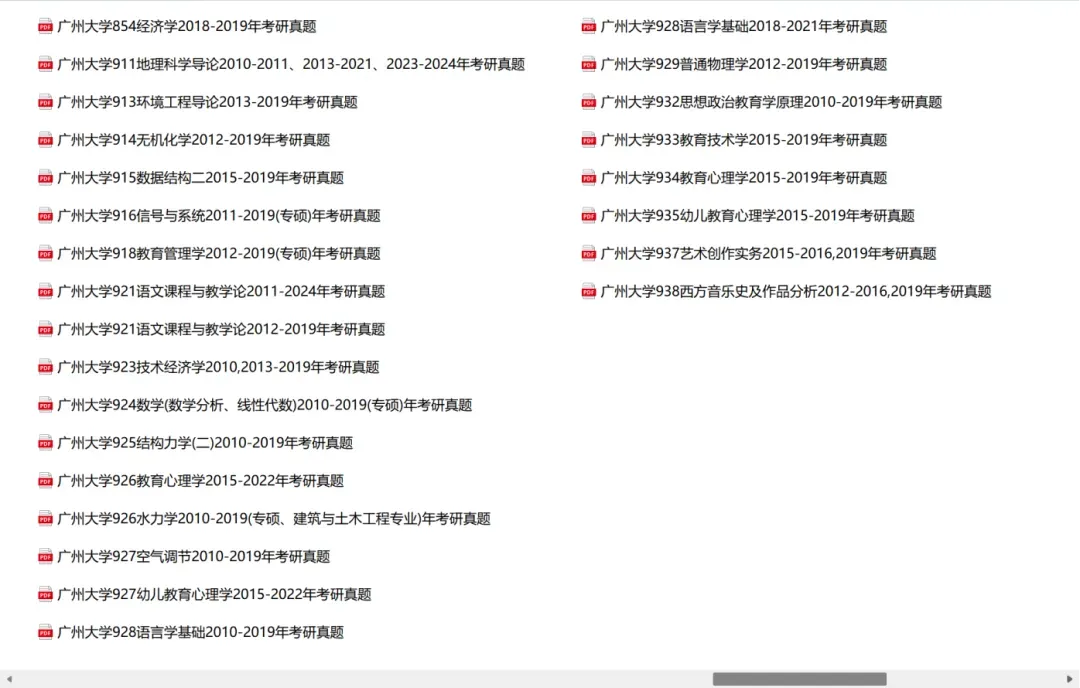The image size is (1080, 688).
Task: Select file name 935幼儿教育心理学2015-2019年考研真题
Action: coord(758,216)
